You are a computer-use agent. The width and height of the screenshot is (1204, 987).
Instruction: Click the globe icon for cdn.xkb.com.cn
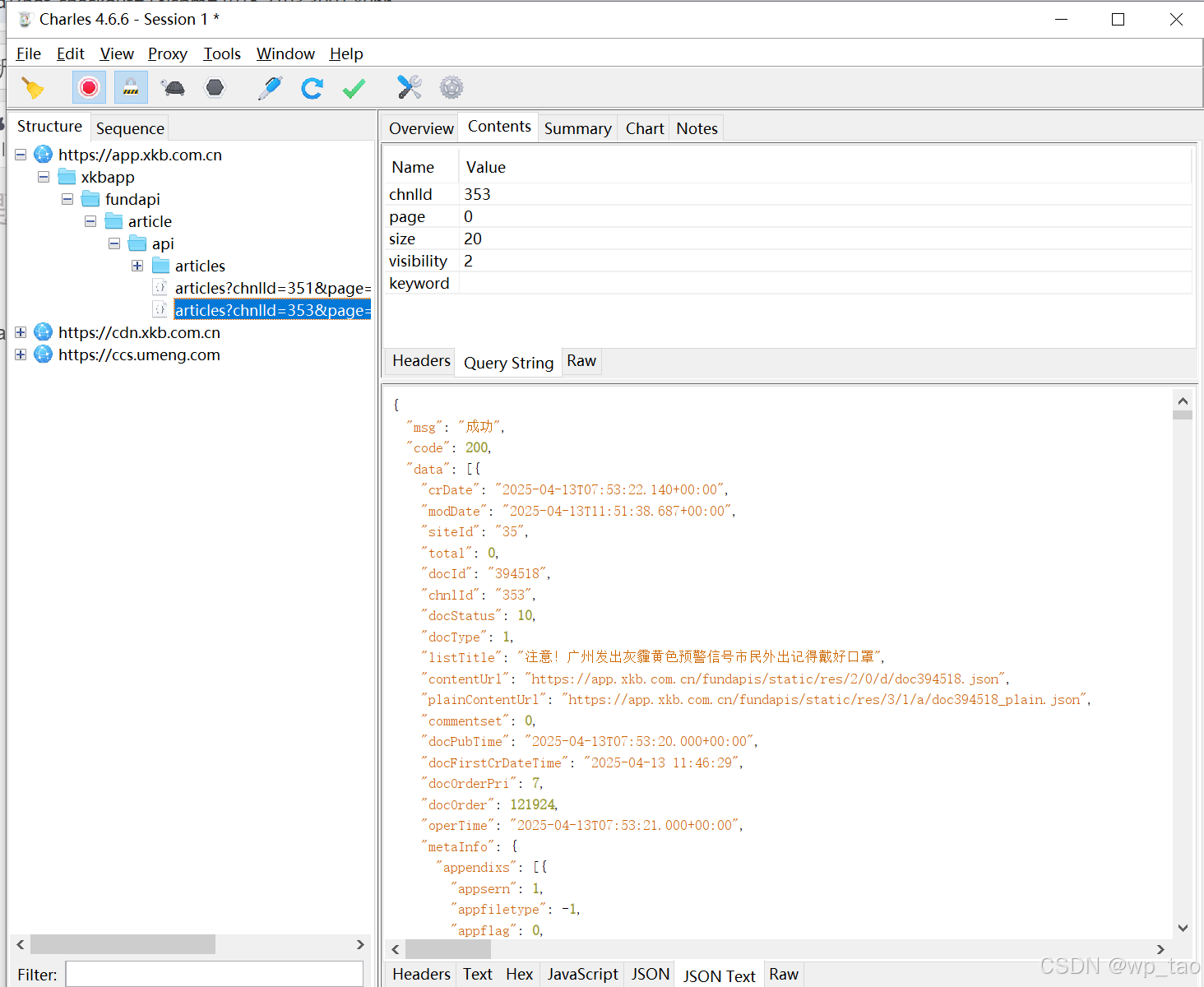click(x=44, y=332)
